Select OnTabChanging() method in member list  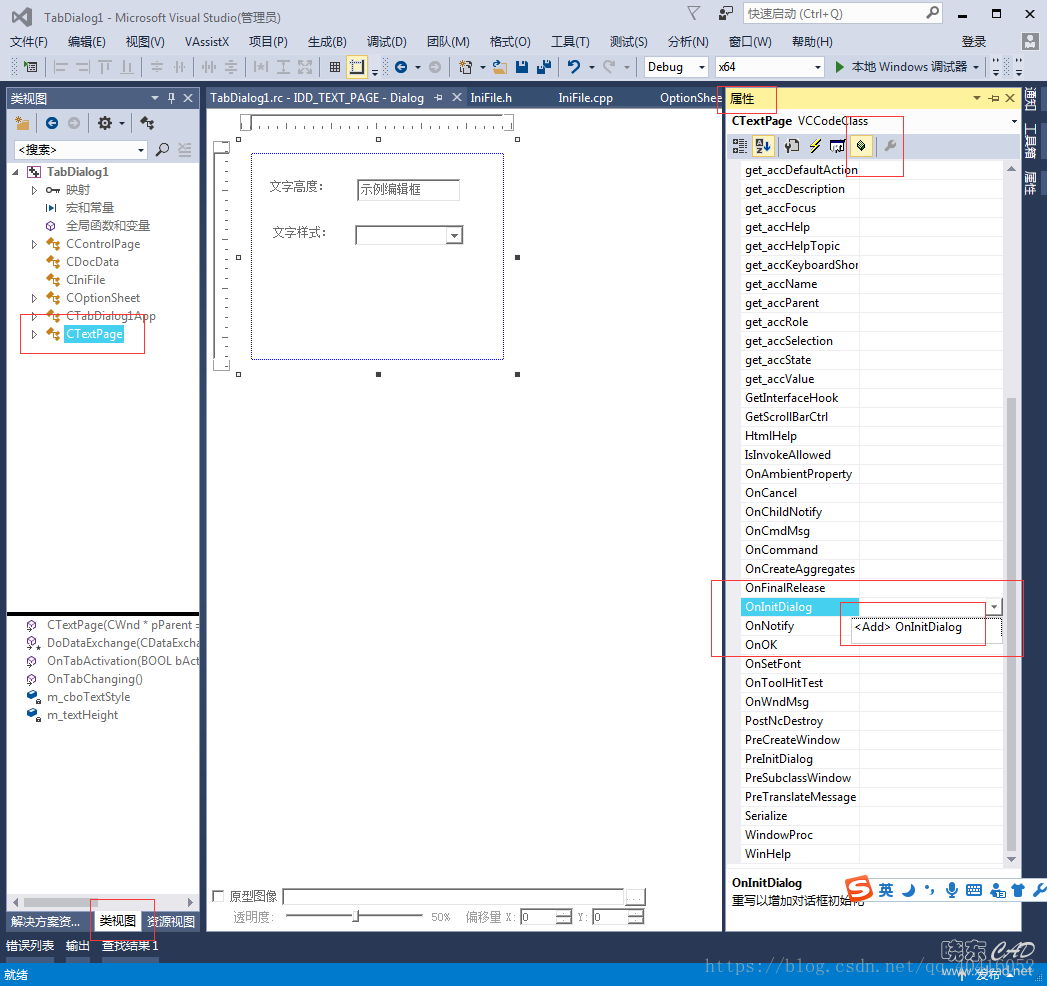pos(94,679)
